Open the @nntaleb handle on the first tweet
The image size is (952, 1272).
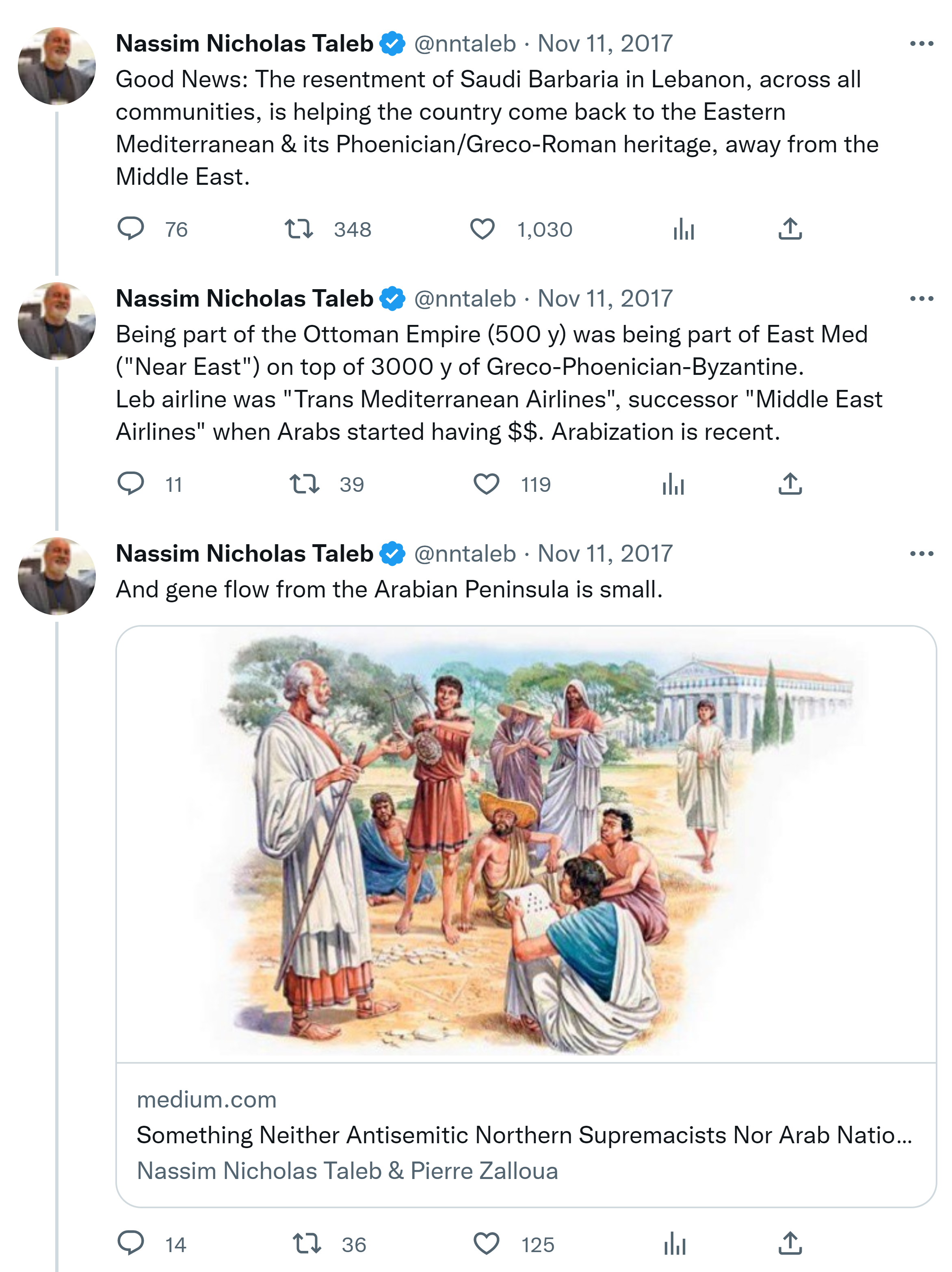(465, 44)
